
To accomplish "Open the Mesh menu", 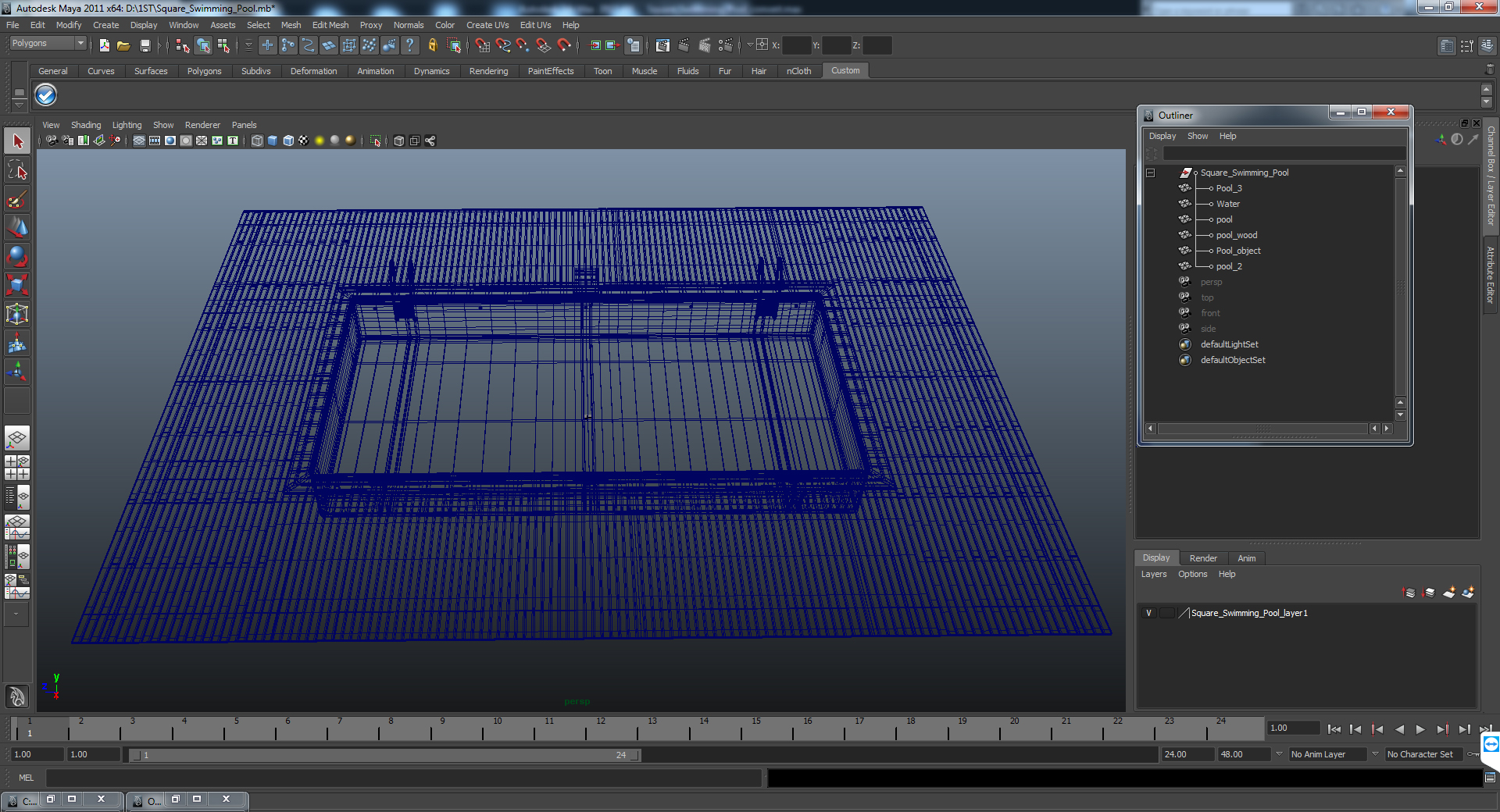I will coord(291,25).
